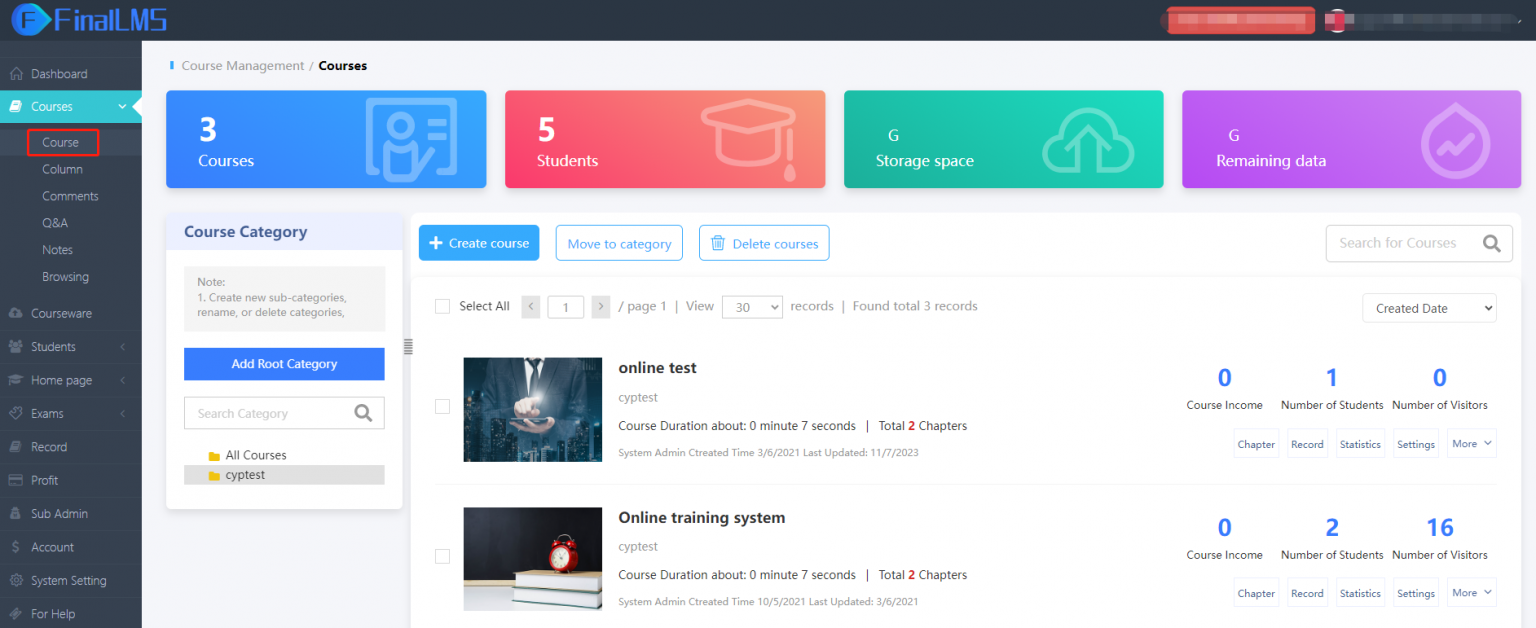1536x628 pixels.
Task: Click the Create course button
Action: pyautogui.click(x=479, y=242)
